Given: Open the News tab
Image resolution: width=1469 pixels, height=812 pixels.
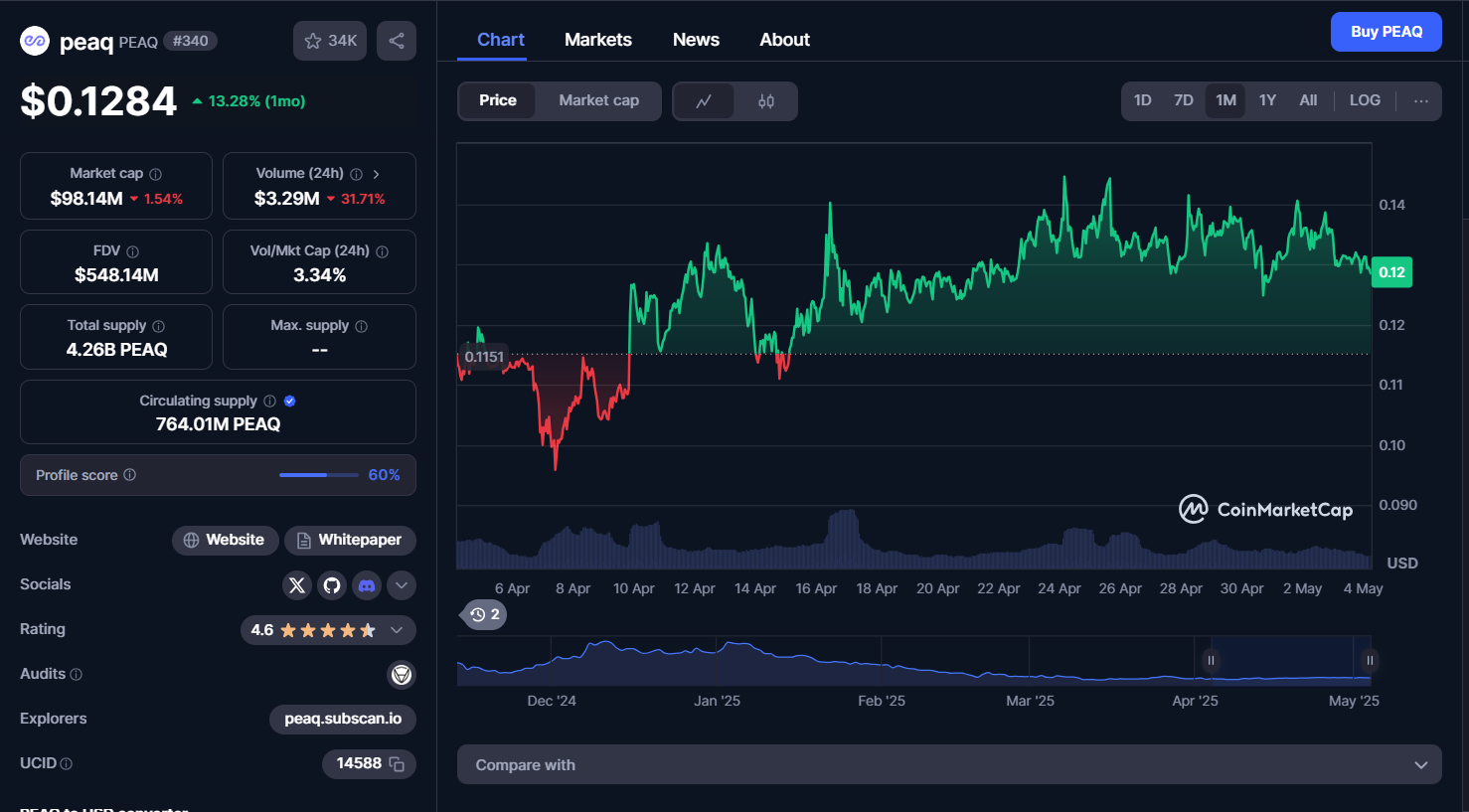Looking at the screenshot, I should 696,40.
